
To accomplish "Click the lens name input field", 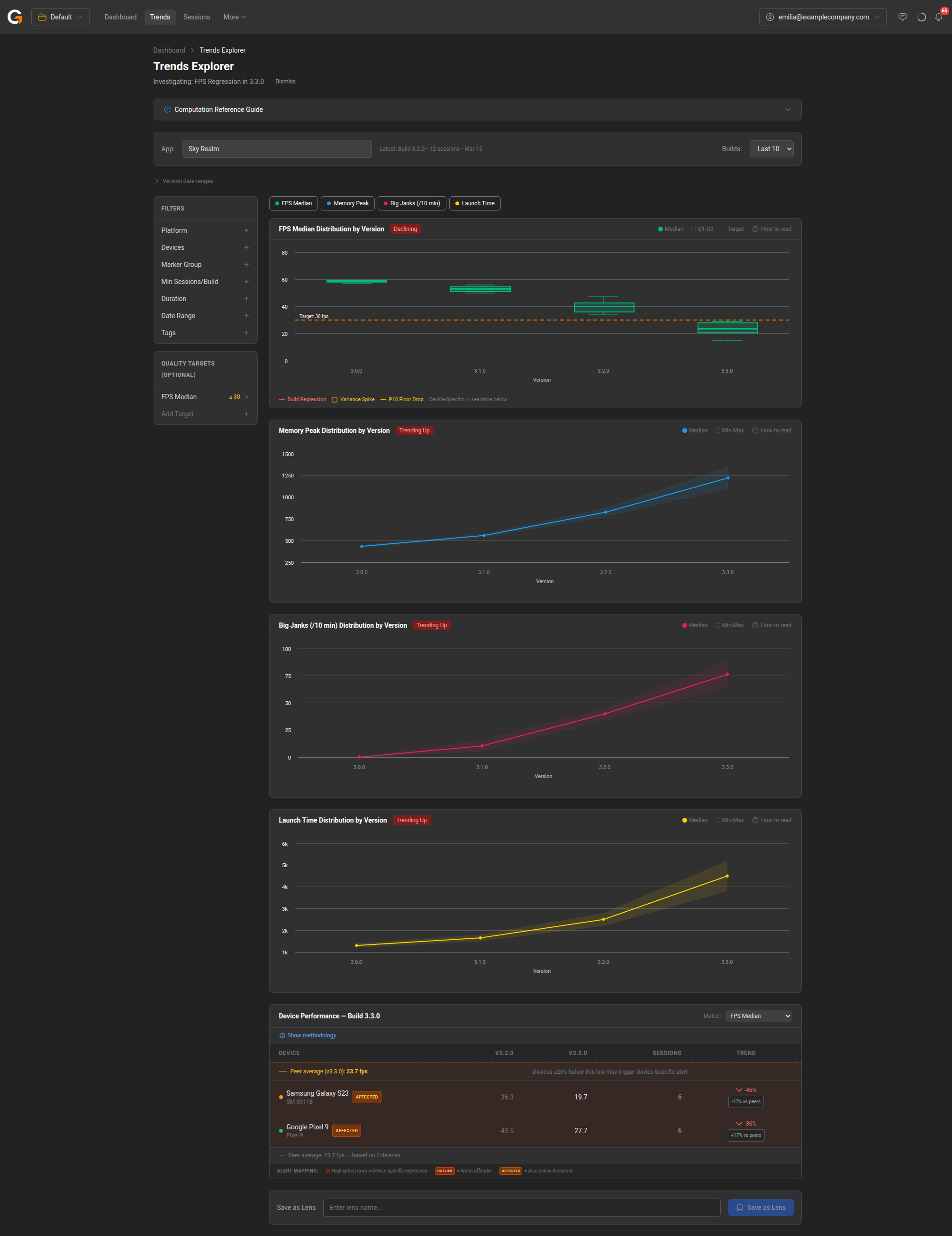I will (521, 1207).
